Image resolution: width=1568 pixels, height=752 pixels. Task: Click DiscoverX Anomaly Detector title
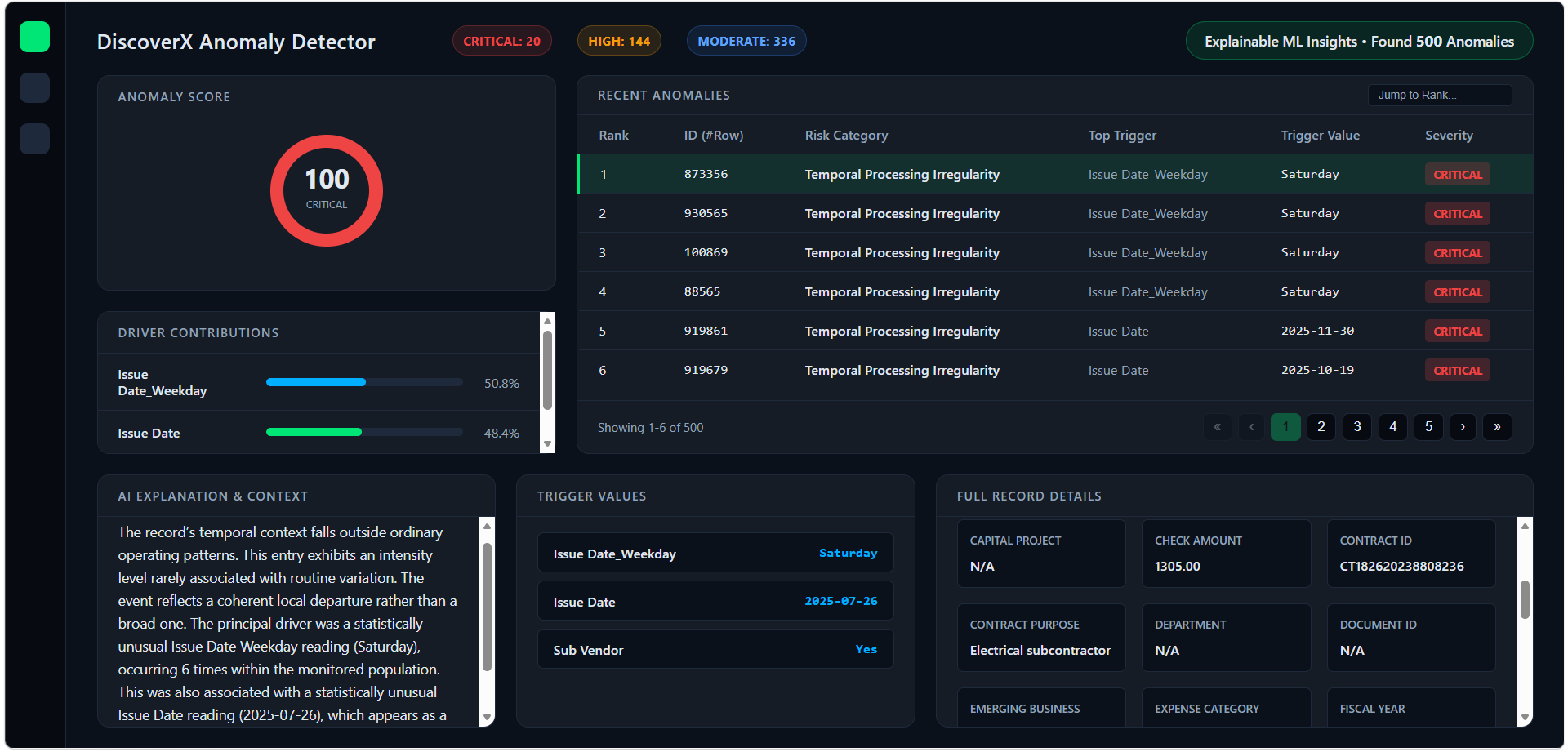[236, 42]
